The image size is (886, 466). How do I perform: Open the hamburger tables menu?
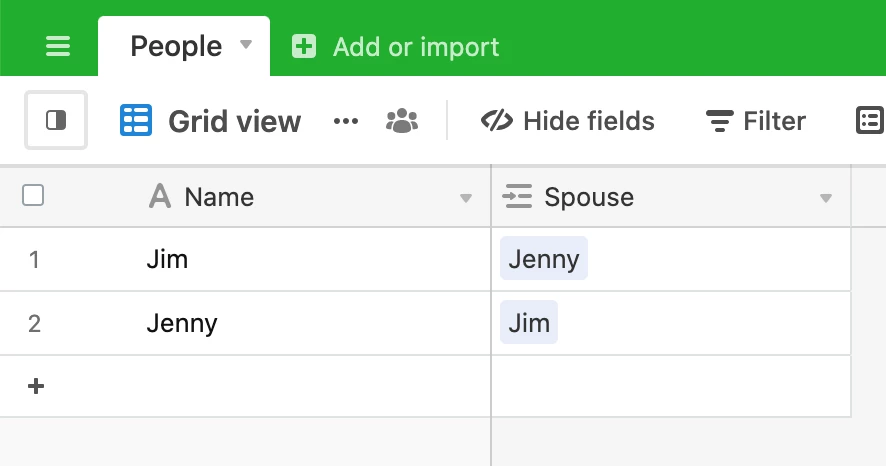point(58,46)
